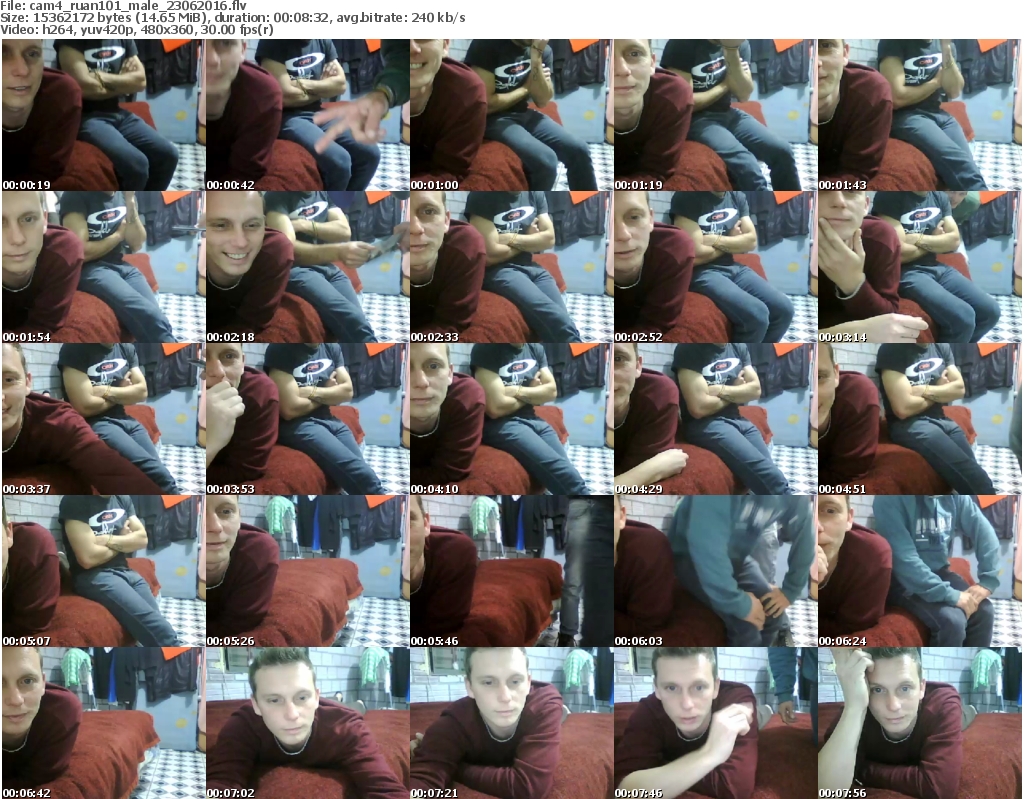
Task: Pick the frame marked 00:06:24
Action: [919, 571]
